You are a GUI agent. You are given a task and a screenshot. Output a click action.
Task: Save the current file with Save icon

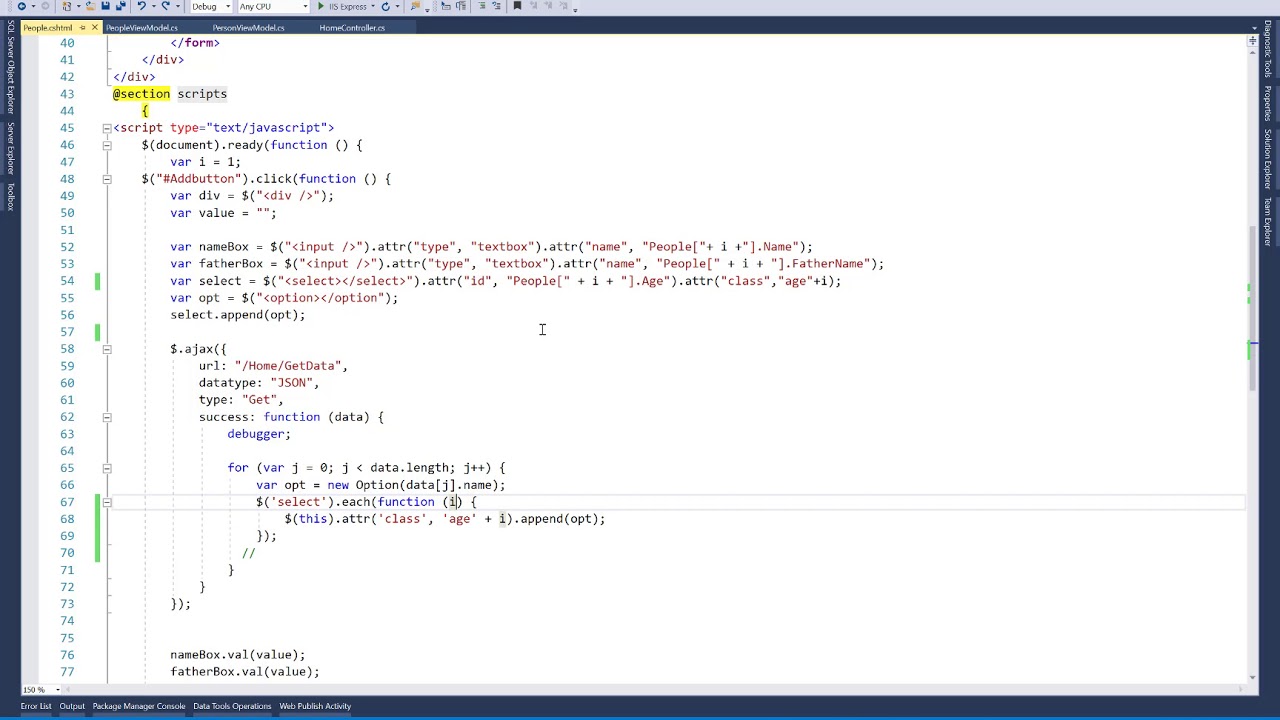coord(105,6)
